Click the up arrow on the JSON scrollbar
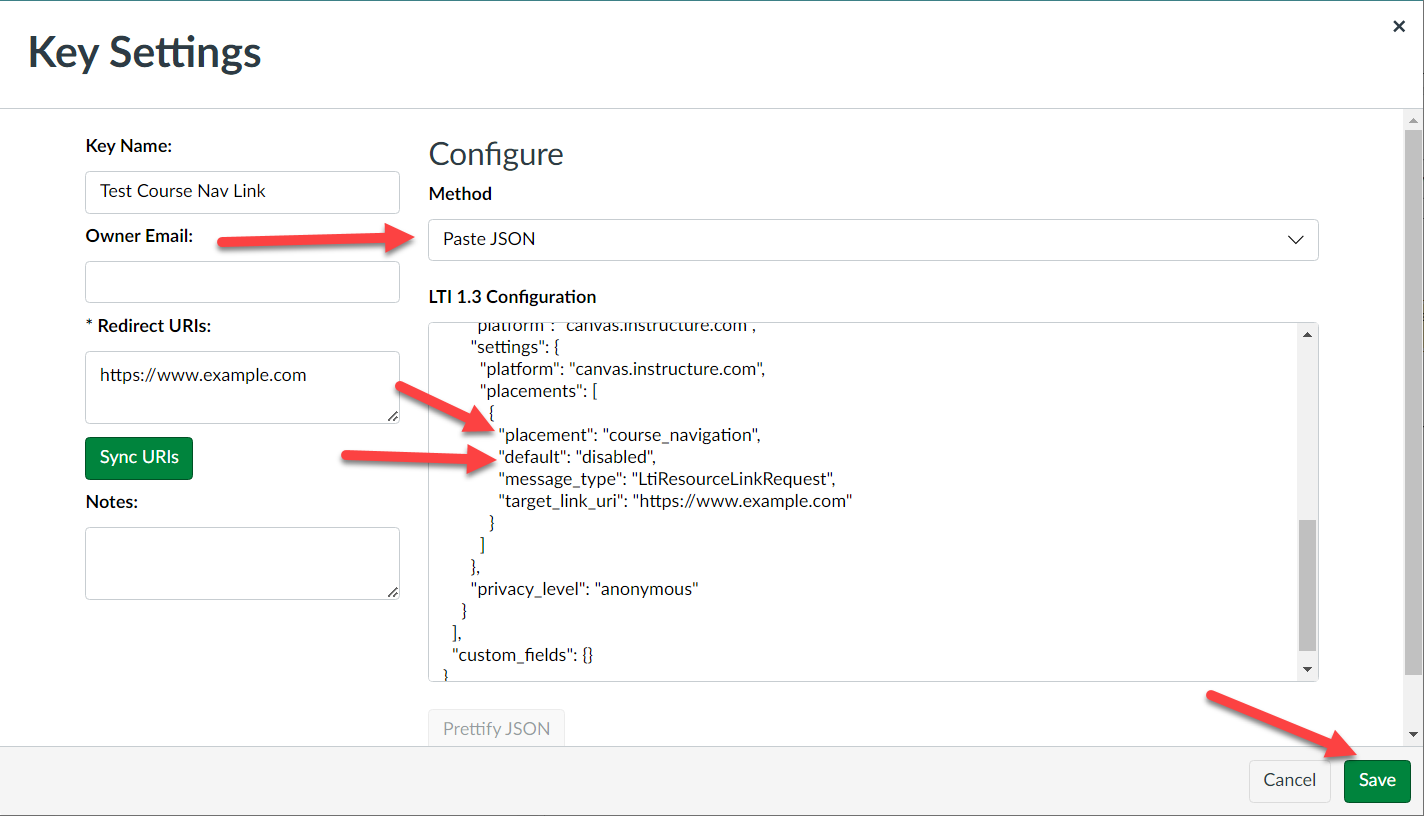This screenshot has height=816, width=1424. pos(1308,332)
